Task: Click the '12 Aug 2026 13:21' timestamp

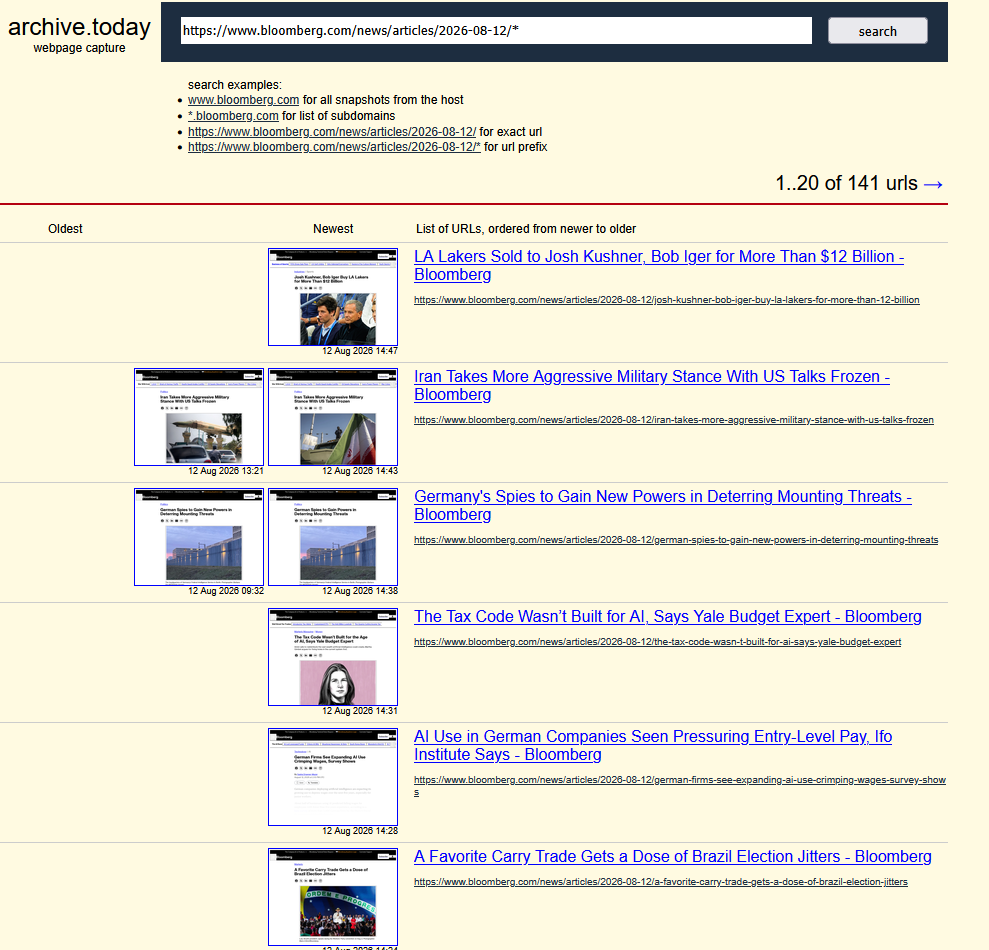Action: (x=226, y=471)
